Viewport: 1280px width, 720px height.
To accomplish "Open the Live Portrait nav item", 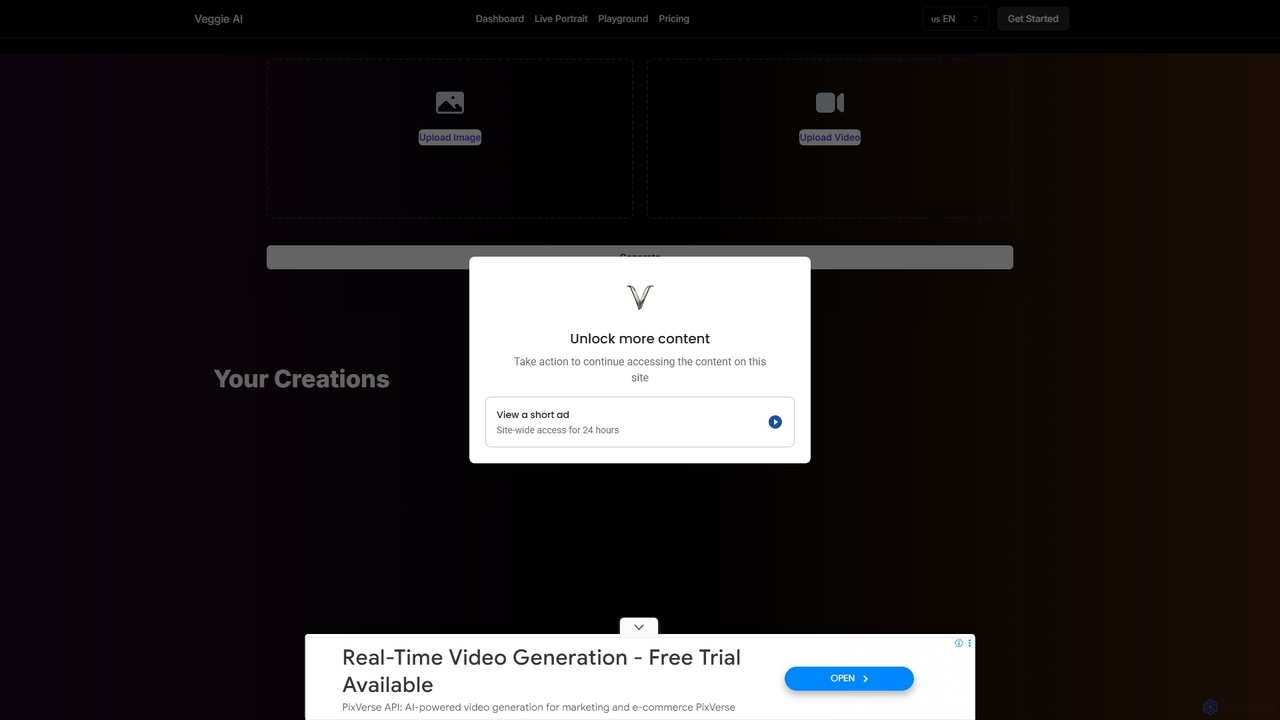I will pyautogui.click(x=561, y=19).
